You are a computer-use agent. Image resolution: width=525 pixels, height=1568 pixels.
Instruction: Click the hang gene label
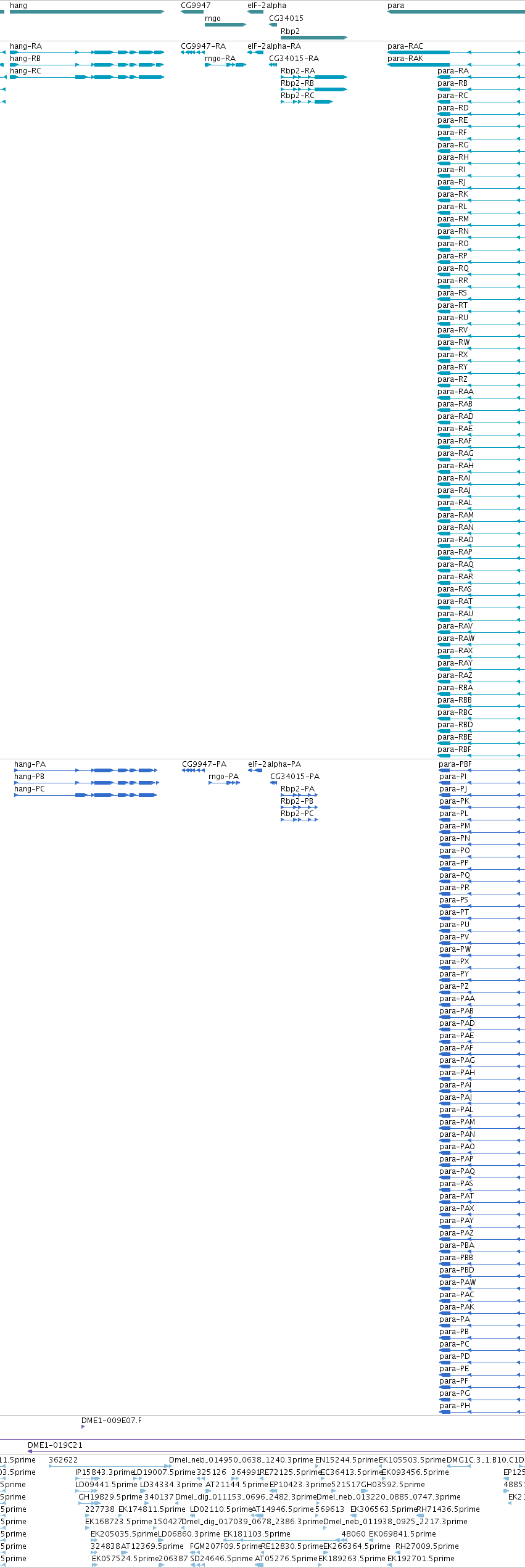tap(19, 6)
